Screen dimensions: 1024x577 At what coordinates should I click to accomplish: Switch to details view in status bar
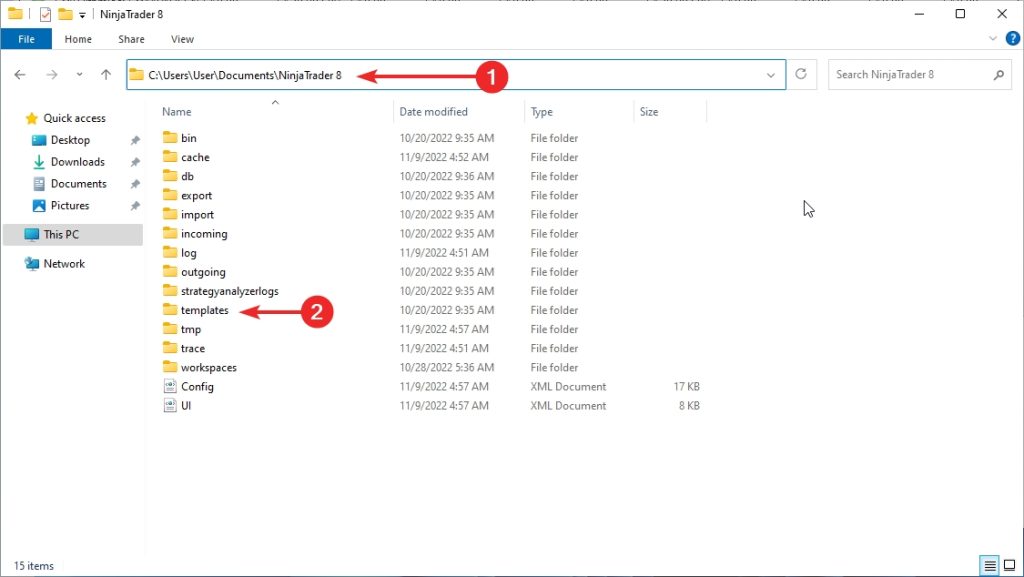tap(988, 566)
